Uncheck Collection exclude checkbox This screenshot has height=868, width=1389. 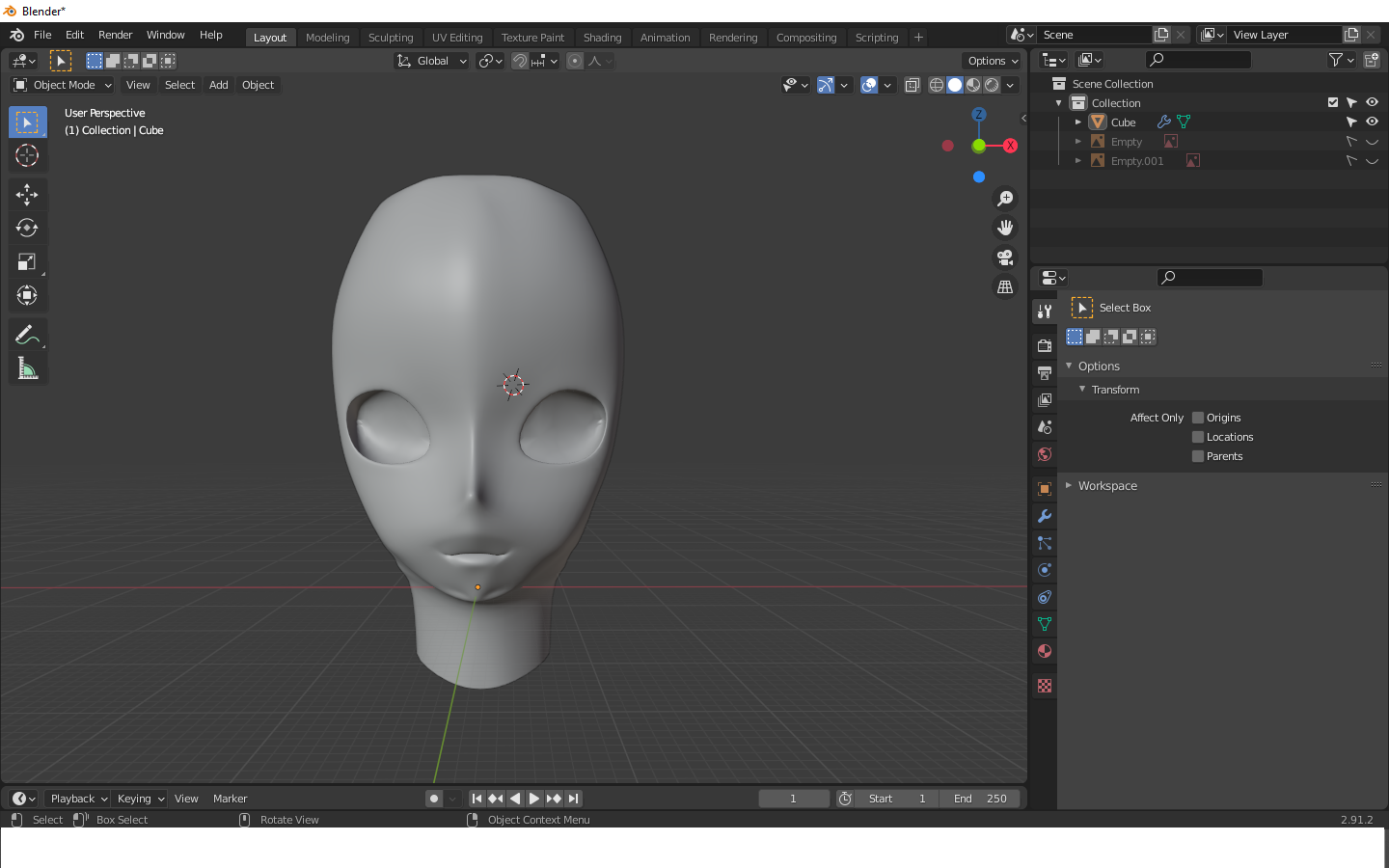pyautogui.click(x=1333, y=102)
